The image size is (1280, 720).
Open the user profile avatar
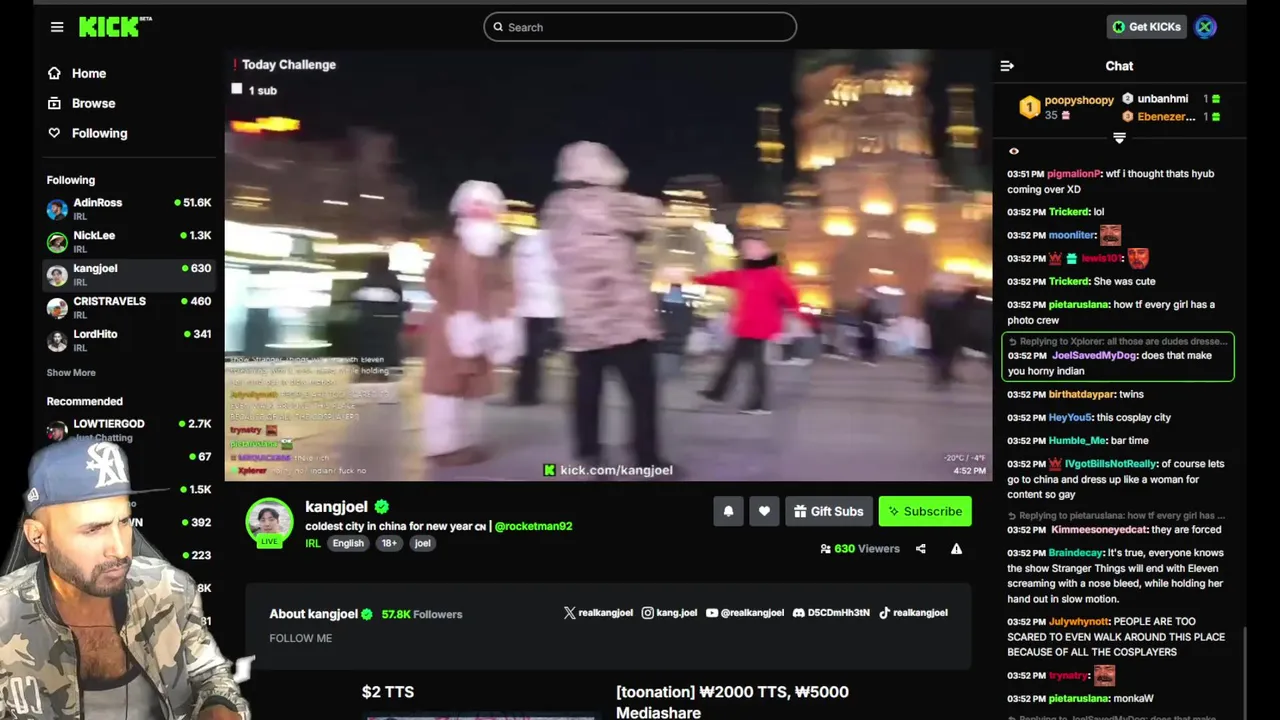(1205, 27)
